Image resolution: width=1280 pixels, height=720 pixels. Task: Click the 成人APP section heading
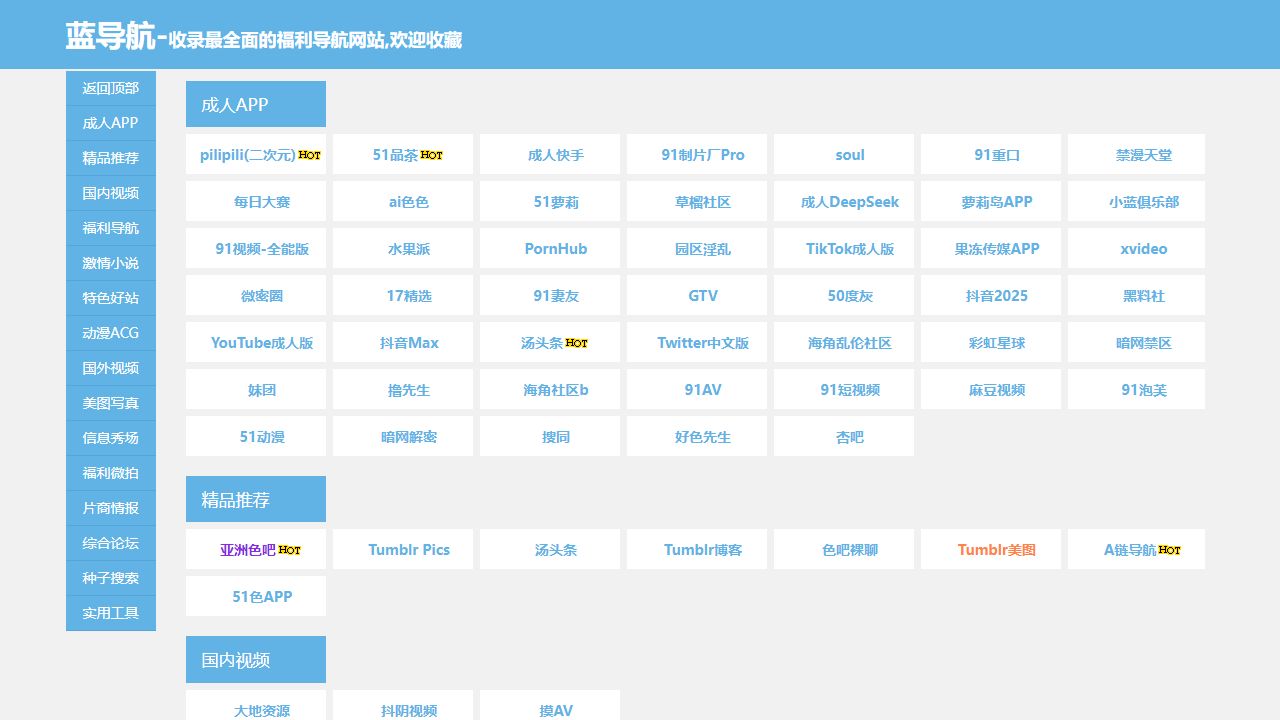coord(256,104)
